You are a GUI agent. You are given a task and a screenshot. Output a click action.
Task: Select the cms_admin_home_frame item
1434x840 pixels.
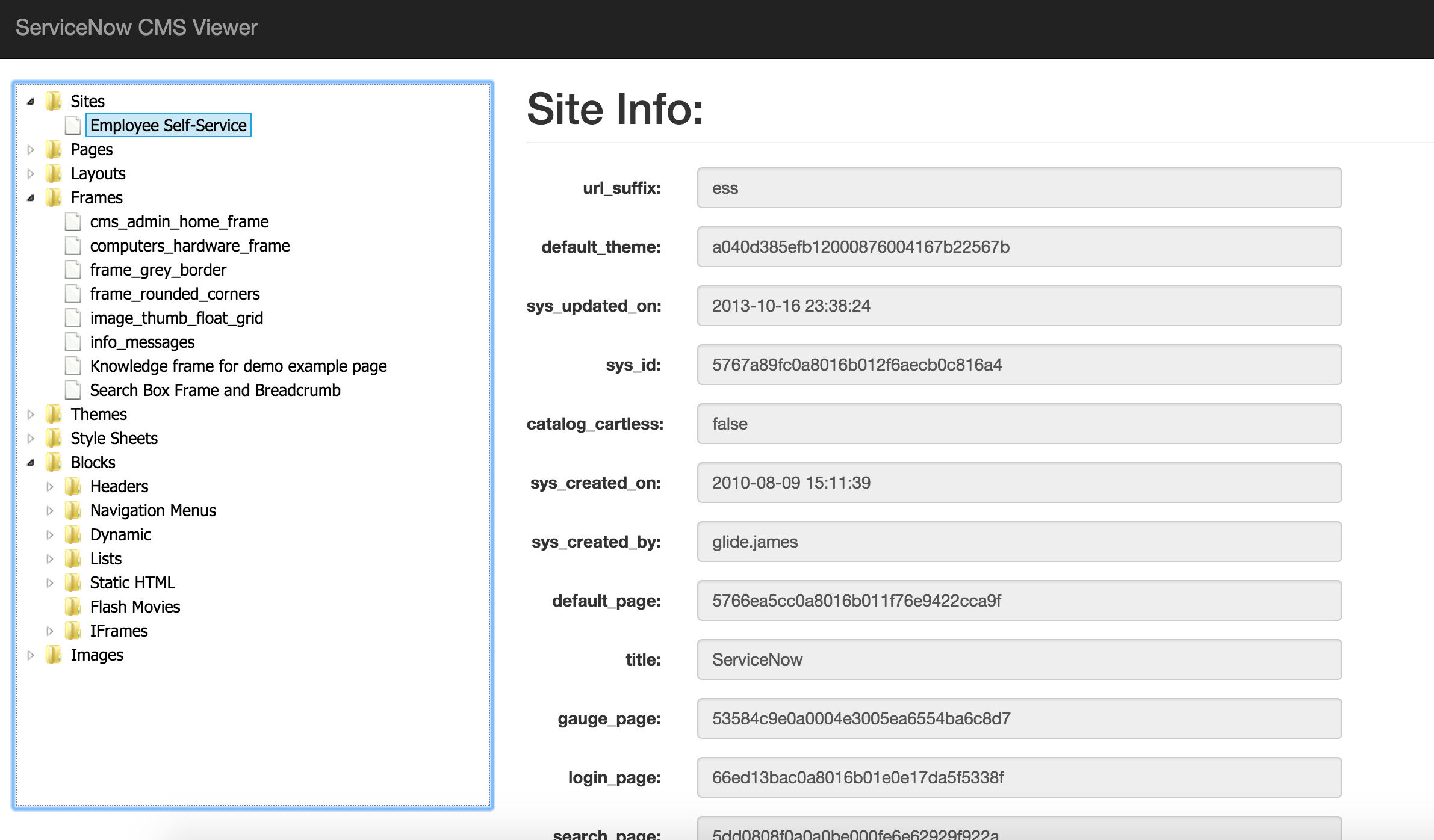click(x=179, y=221)
